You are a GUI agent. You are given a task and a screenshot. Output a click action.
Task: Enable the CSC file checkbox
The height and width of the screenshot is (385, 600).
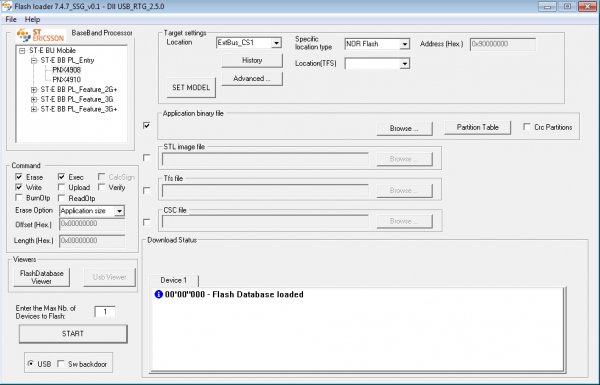tap(147, 222)
